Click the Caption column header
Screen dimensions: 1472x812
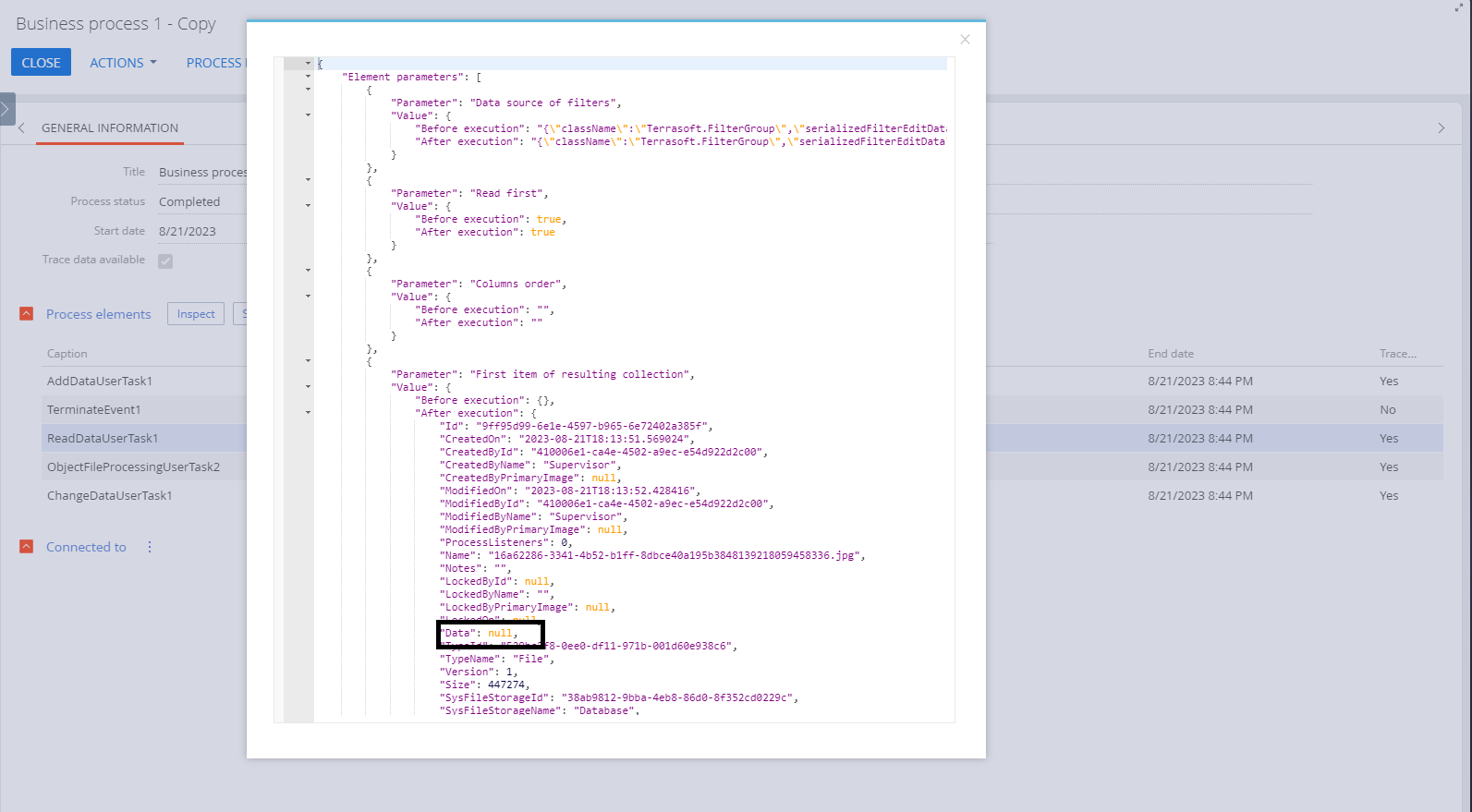(67, 354)
